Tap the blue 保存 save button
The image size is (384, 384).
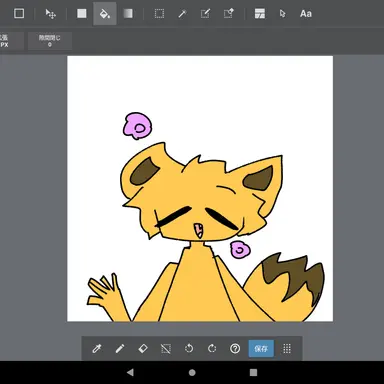261,349
